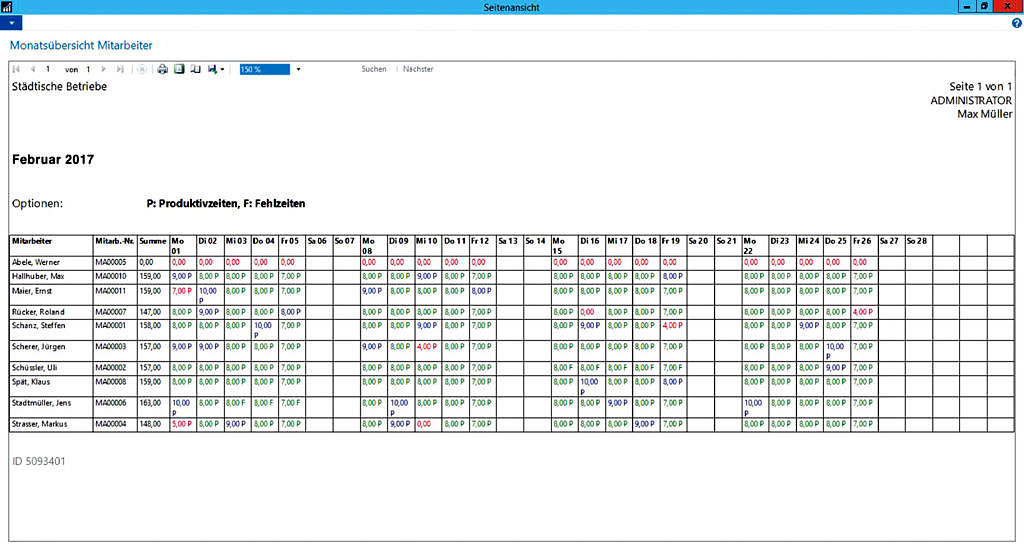This screenshot has width=1024, height=550.
Task: Click the Suchen search link
Action: click(x=373, y=70)
